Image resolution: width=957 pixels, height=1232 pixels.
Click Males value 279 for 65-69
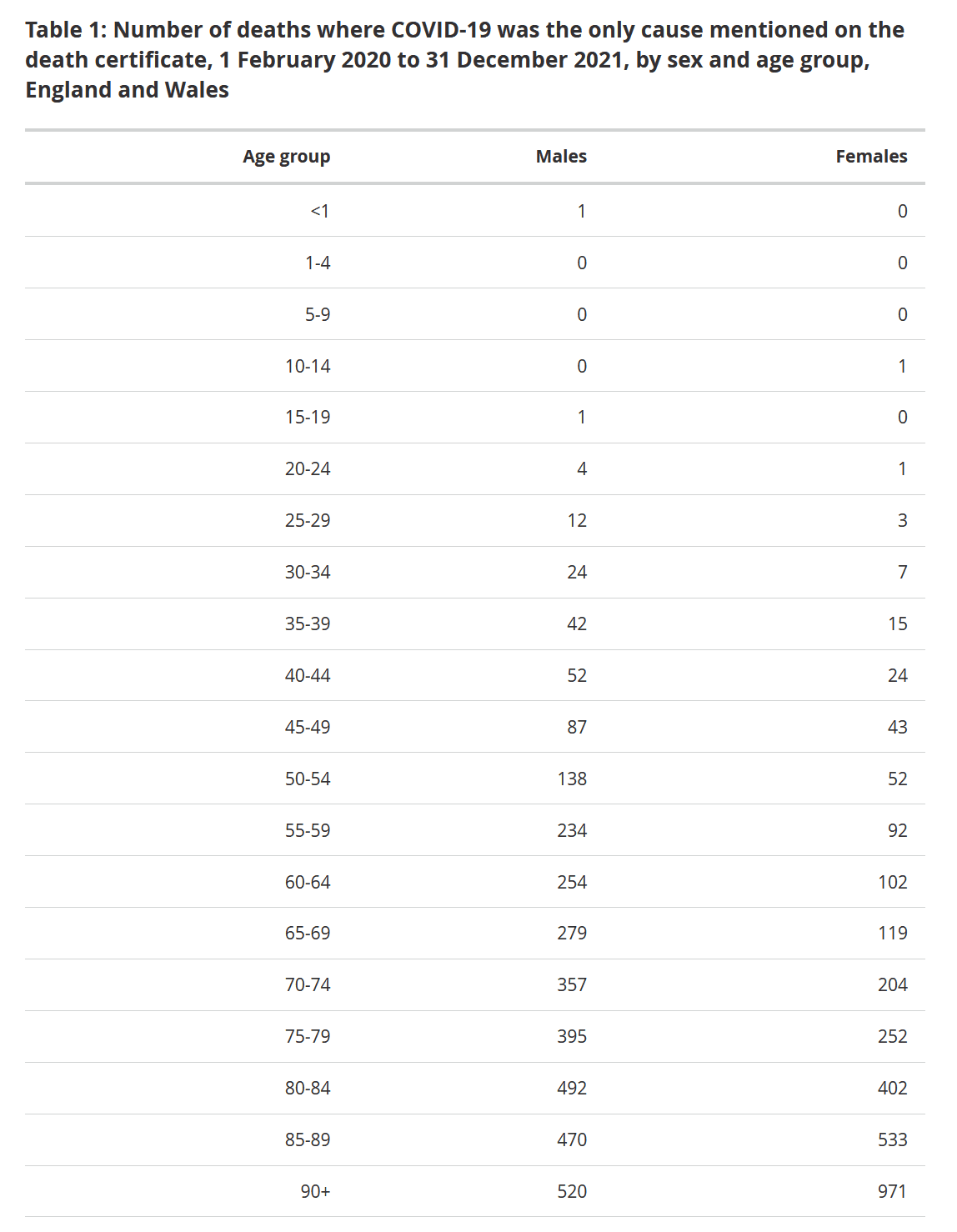tap(572, 934)
